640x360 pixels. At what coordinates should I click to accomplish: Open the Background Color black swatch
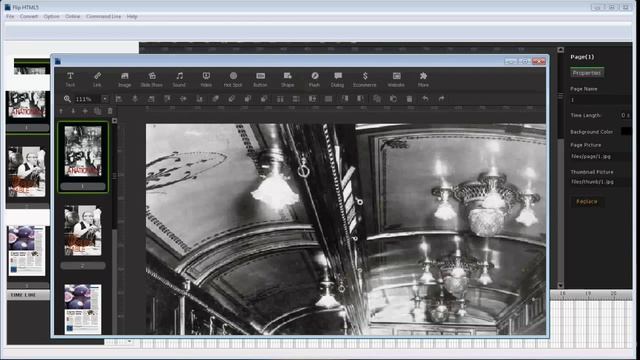pyautogui.click(x=626, y=131)
